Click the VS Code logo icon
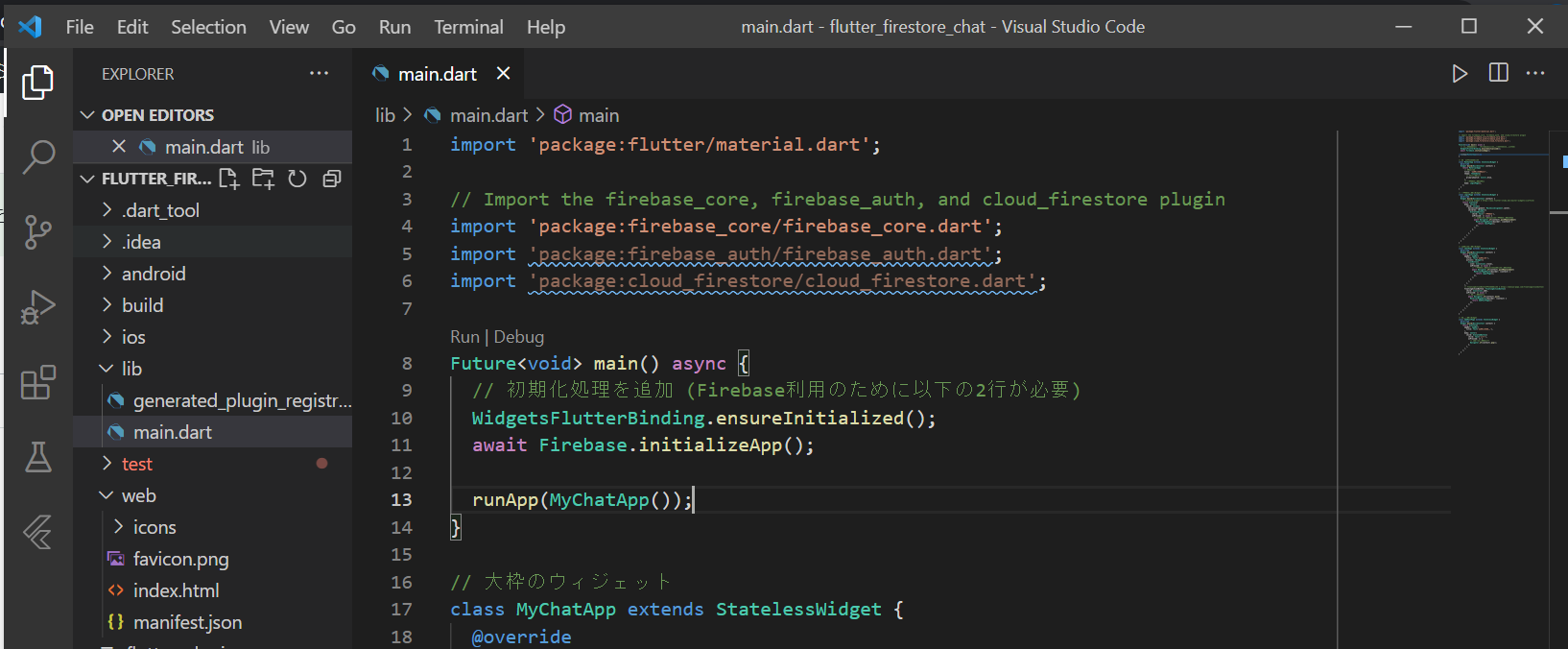This screenshot has width=1568, height=649. [x=30, y=27]
